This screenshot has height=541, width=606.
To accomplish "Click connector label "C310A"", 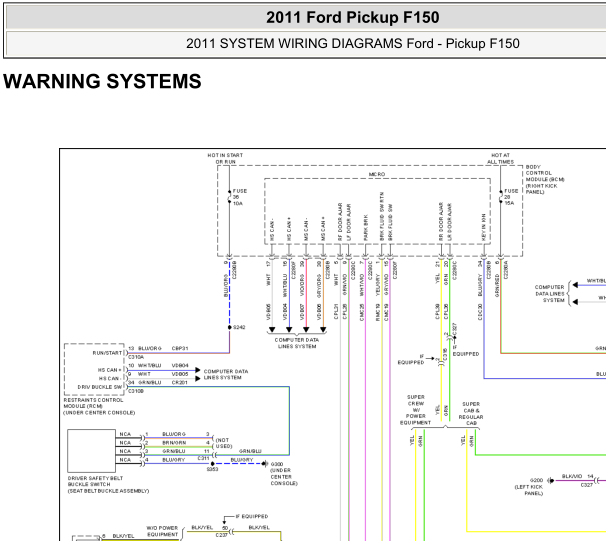I will pyautogui.click(x=136, y=357).
